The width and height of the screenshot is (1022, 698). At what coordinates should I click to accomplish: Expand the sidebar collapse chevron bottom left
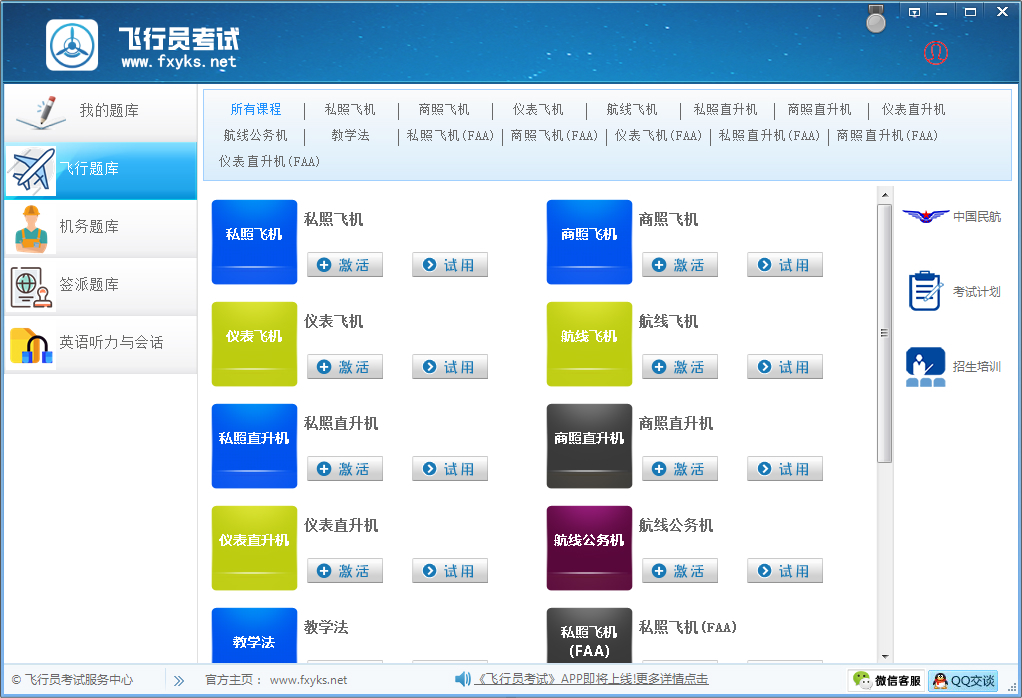[x=178, y=680]
